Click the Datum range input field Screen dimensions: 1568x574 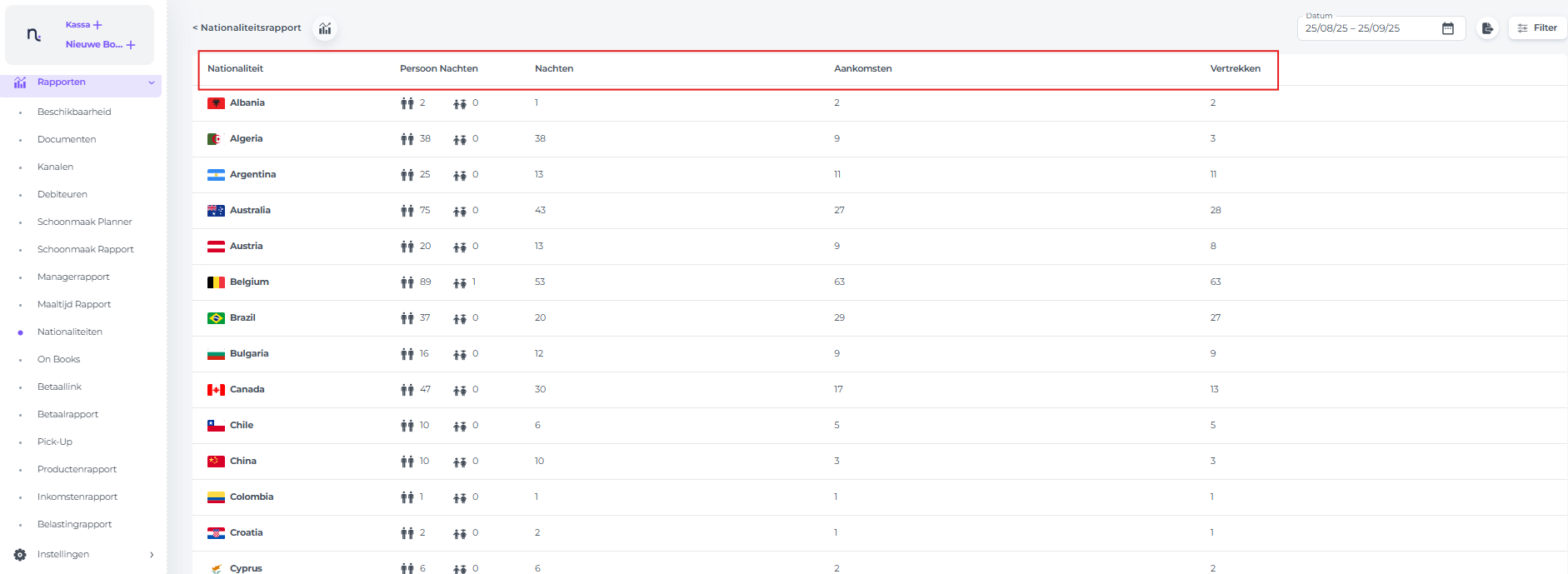click(1366, 28)
